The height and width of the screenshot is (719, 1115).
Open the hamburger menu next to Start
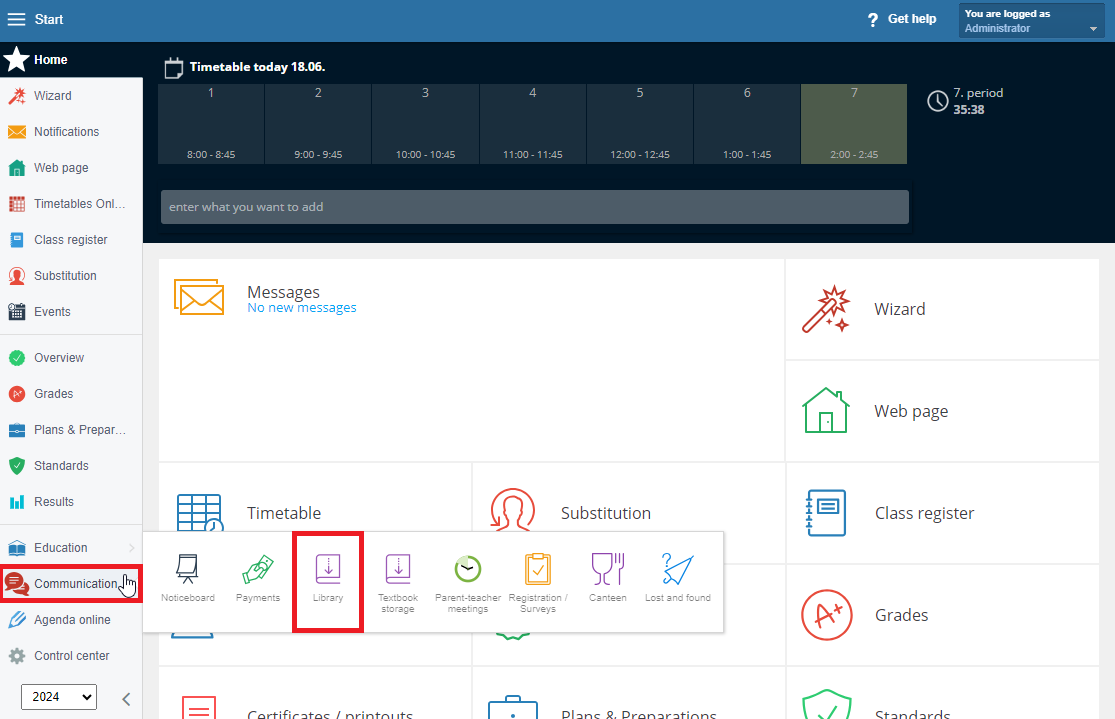tap(16, 19)
